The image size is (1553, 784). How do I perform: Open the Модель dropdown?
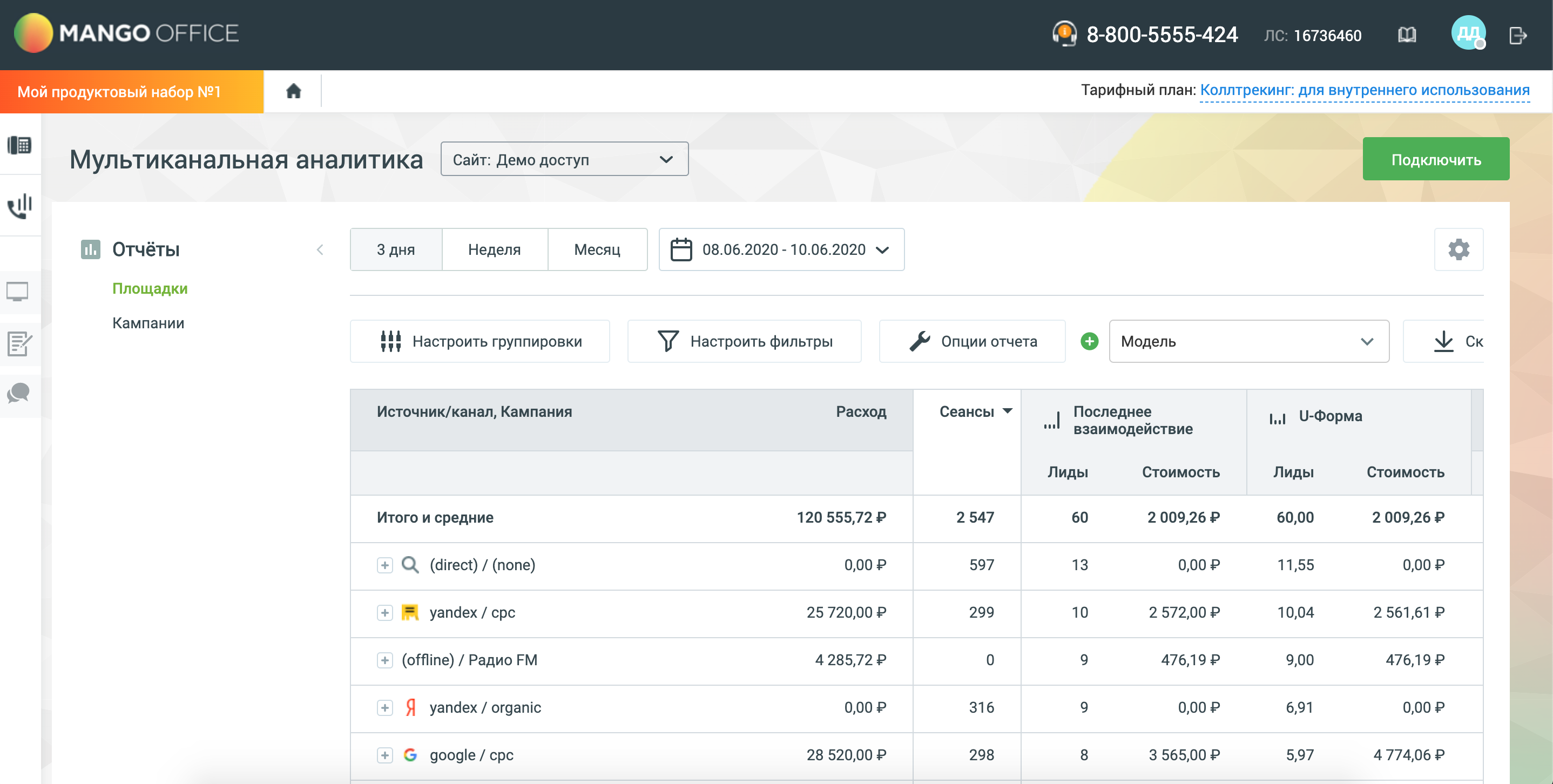click(1248, 341)
